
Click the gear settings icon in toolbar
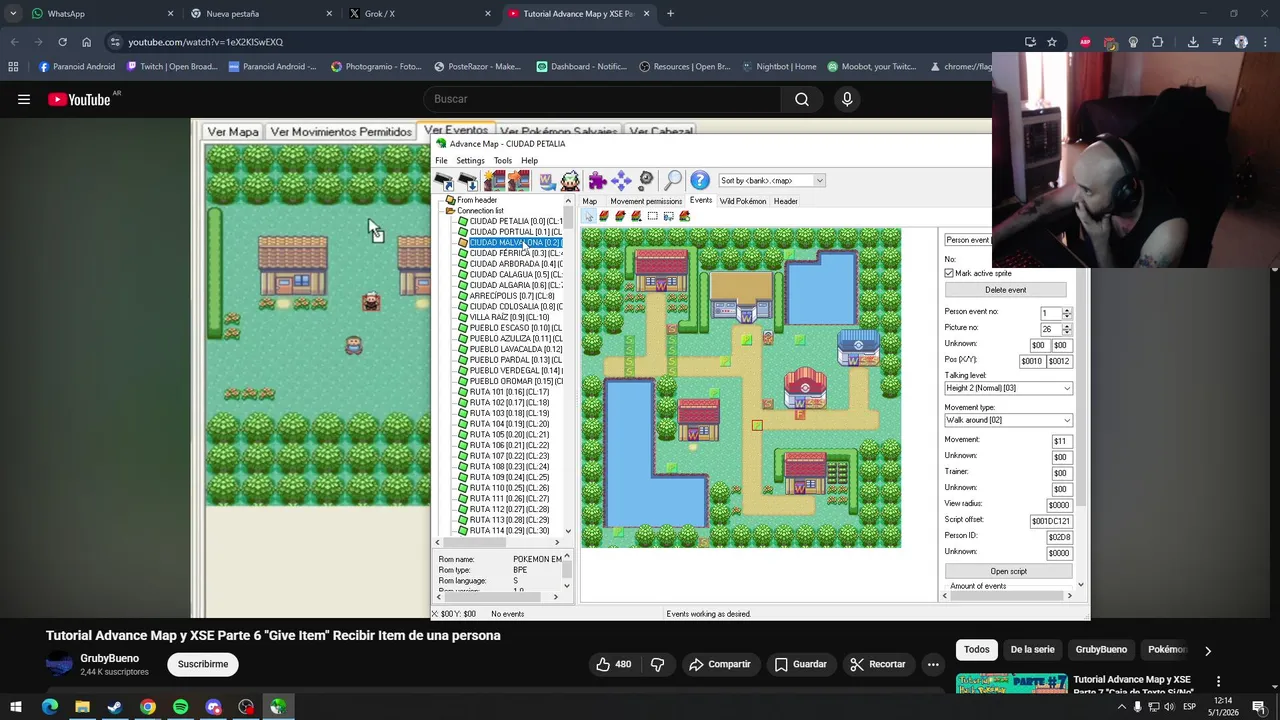coord(646,180)
